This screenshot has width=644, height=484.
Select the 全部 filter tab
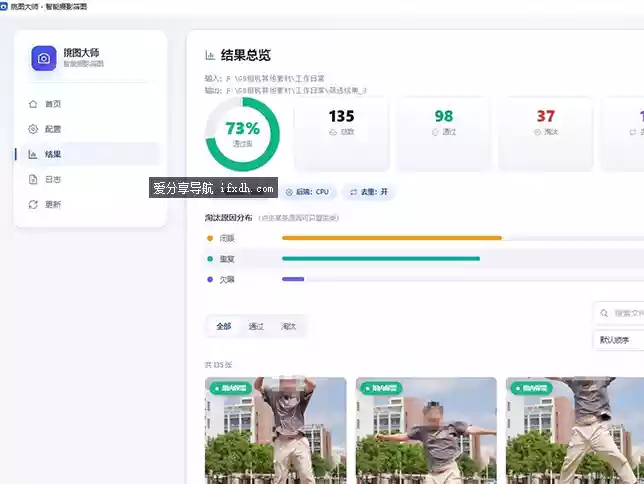point(224,326)
